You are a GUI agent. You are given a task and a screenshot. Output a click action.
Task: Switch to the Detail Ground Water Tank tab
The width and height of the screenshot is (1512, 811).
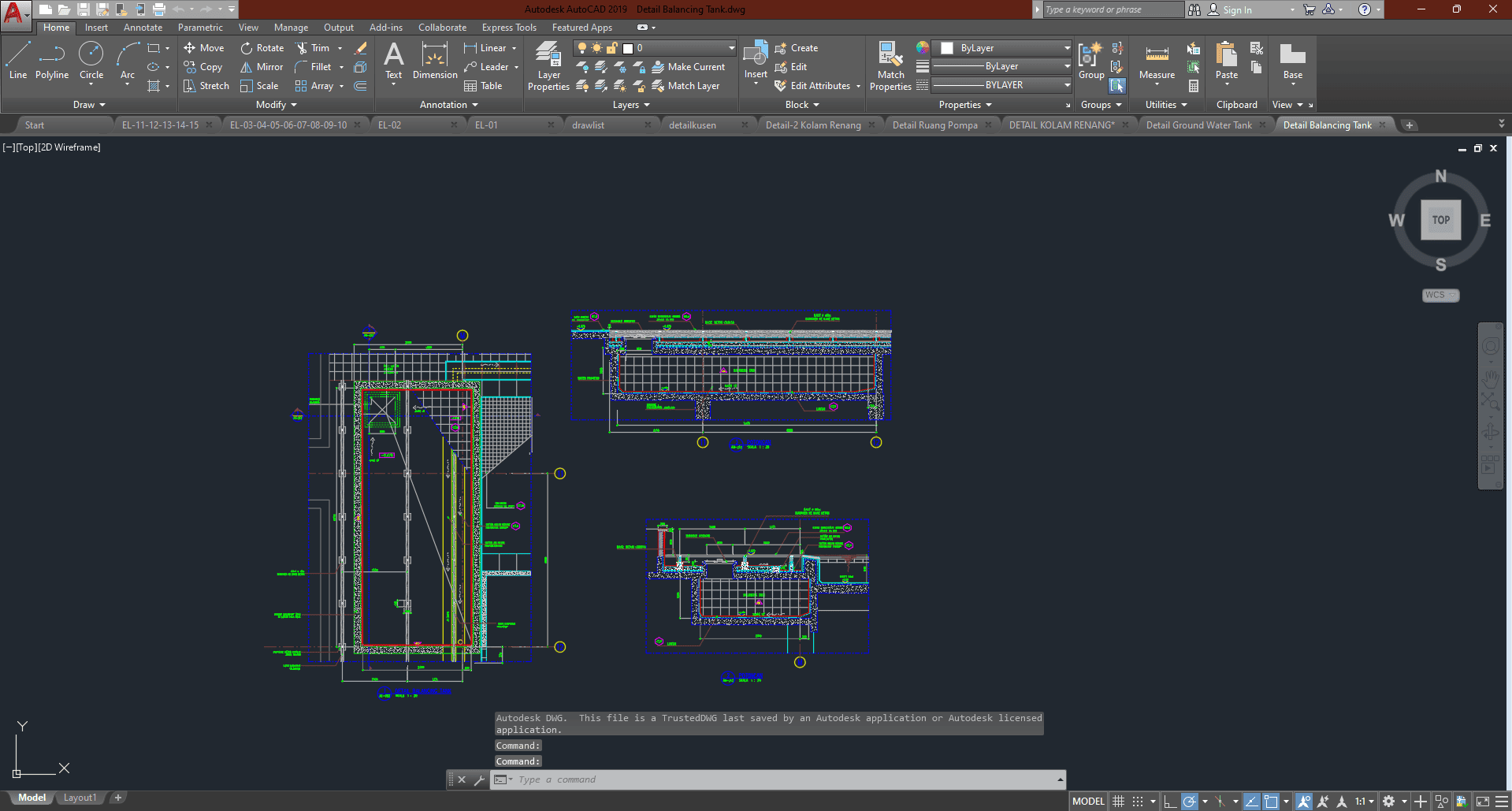[x=1198, y=125]
